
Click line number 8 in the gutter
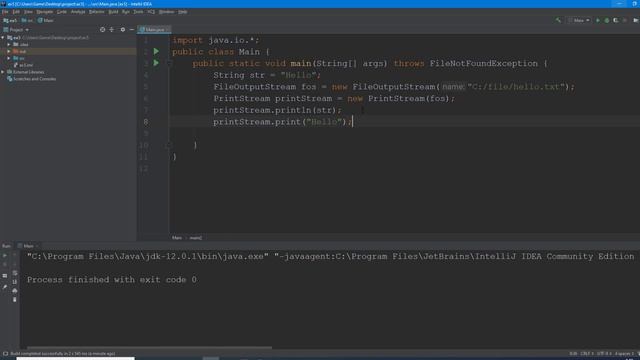point(146,122)
